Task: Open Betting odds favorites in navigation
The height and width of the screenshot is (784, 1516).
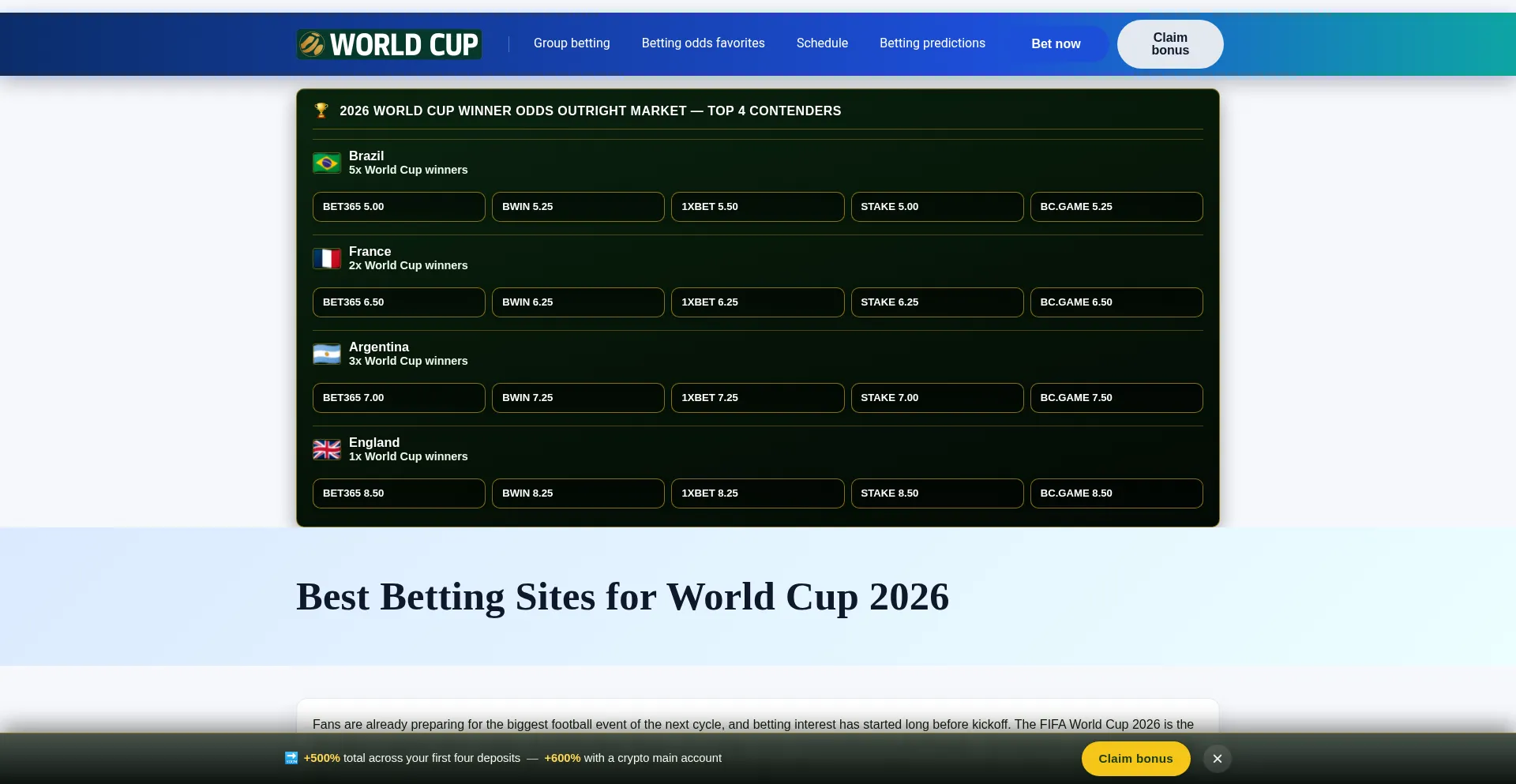Action: pos(703,43)
